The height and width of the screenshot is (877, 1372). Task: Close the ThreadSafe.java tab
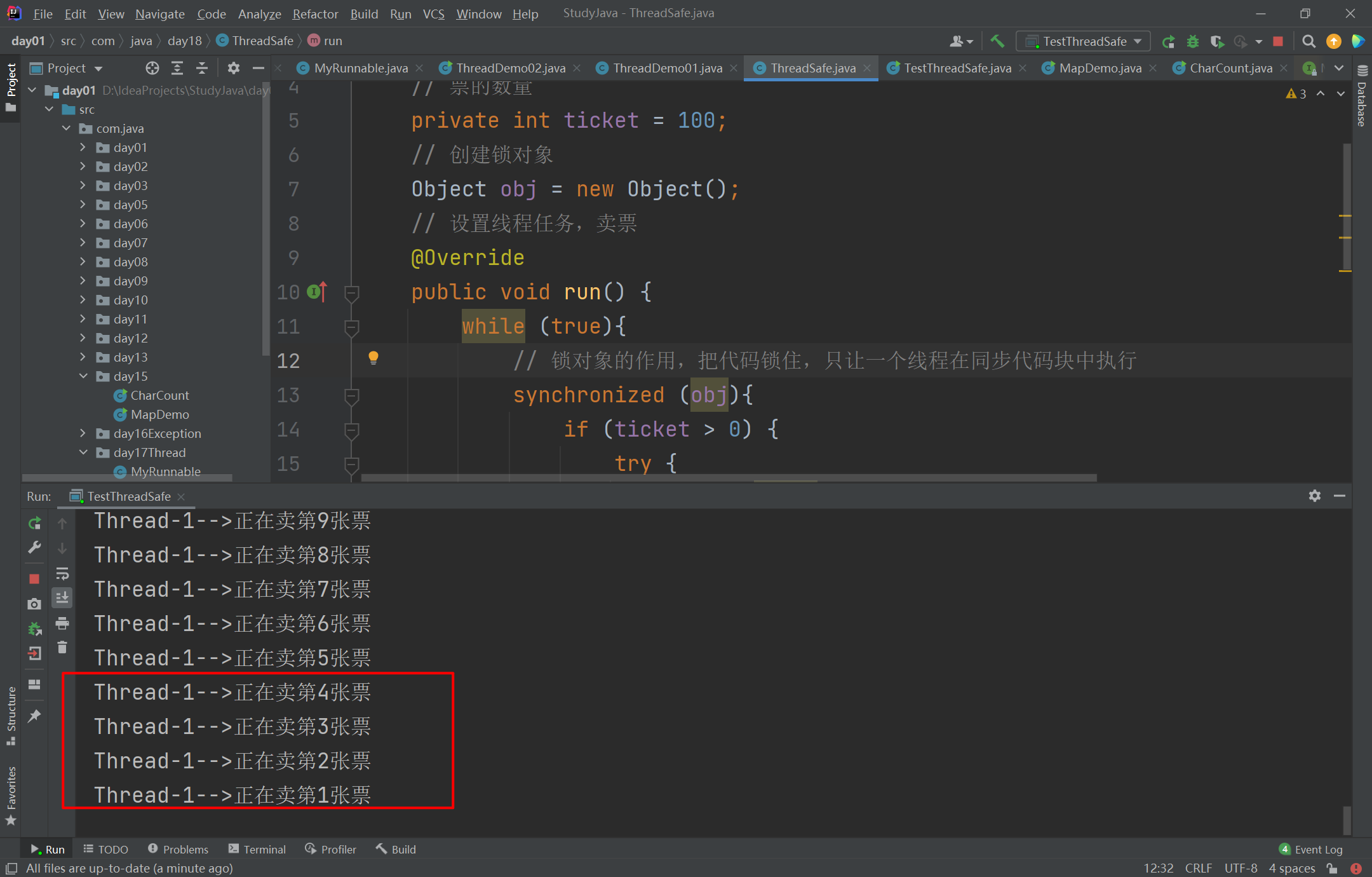coord(867,68)
